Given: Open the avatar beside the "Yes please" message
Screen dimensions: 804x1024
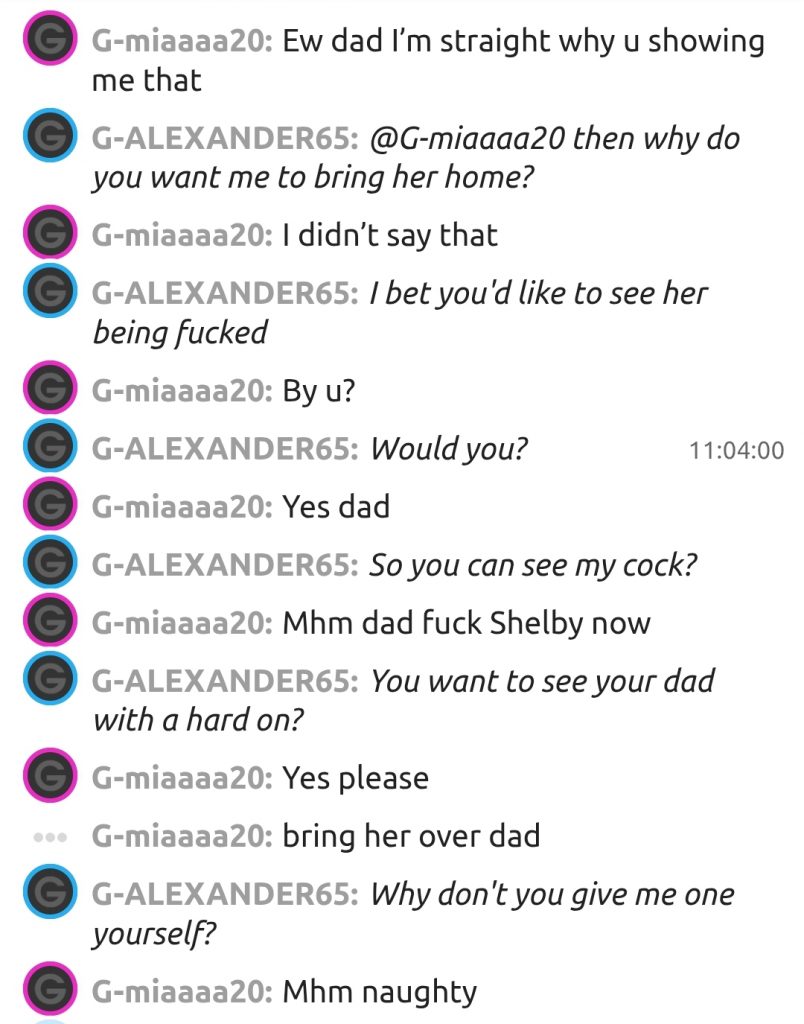Looking at the screenshot, I should 48,777.
